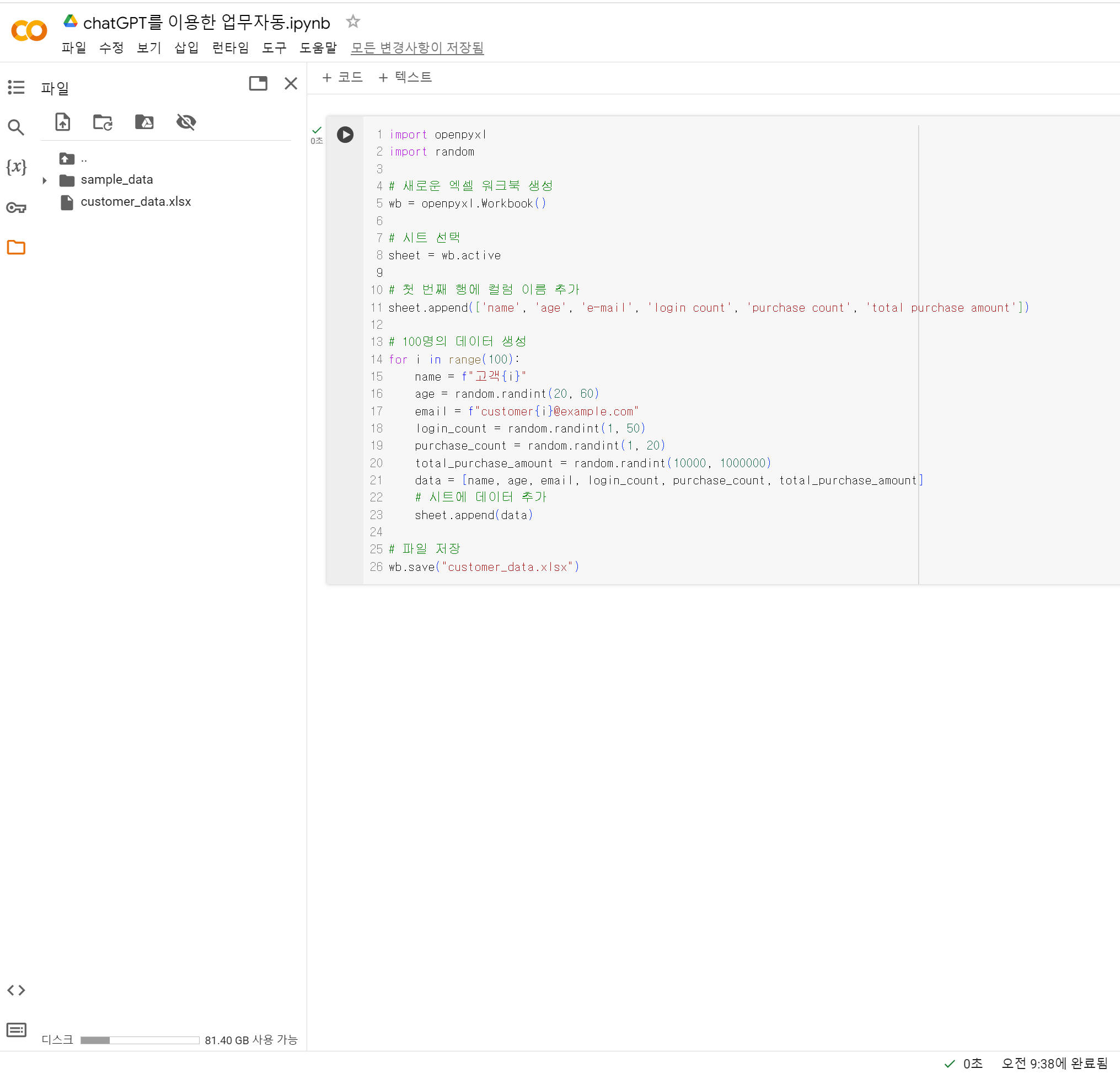Open the secrets key panel
This screenshot has height=1074, width=1120.
[16, 207]
